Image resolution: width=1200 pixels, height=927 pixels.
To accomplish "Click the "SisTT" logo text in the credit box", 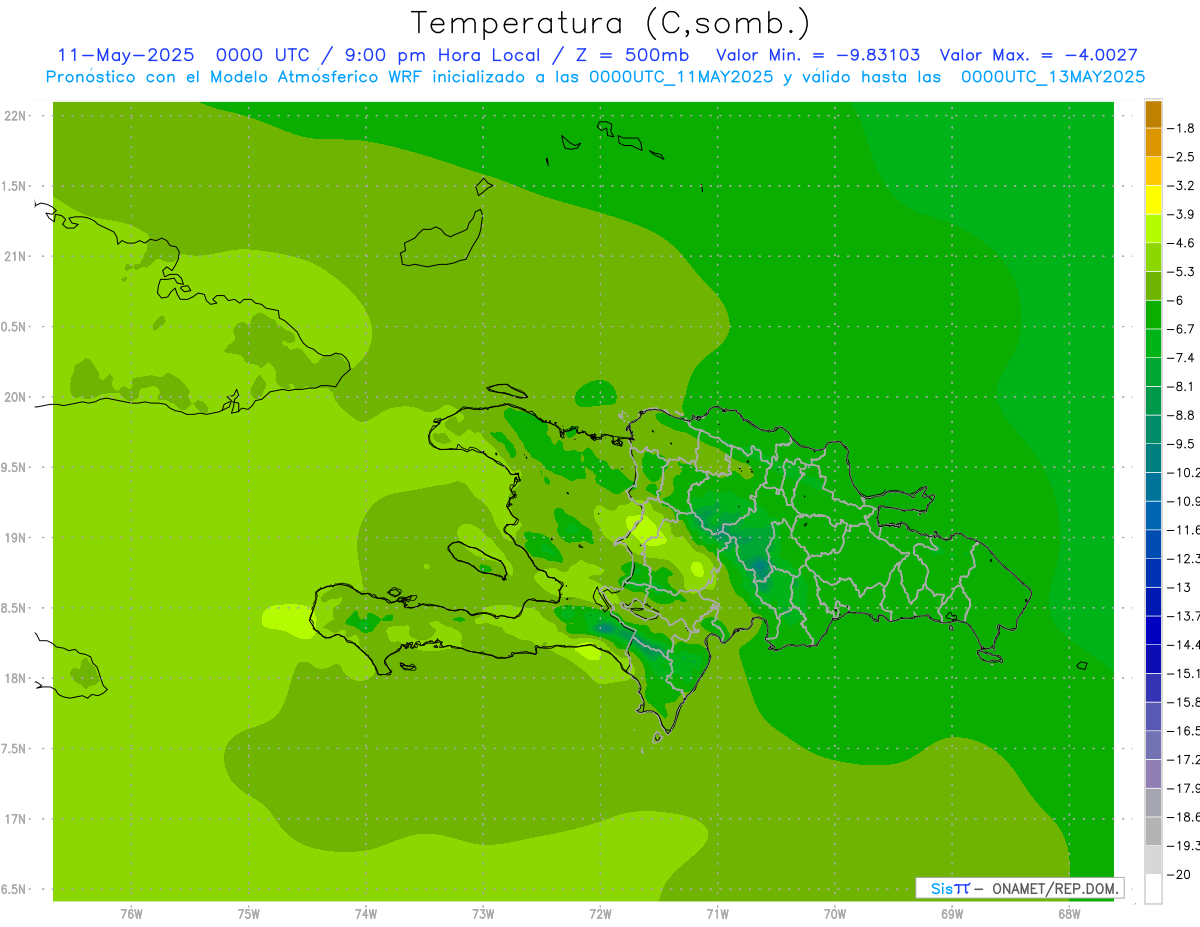I will tap(950, 888).
